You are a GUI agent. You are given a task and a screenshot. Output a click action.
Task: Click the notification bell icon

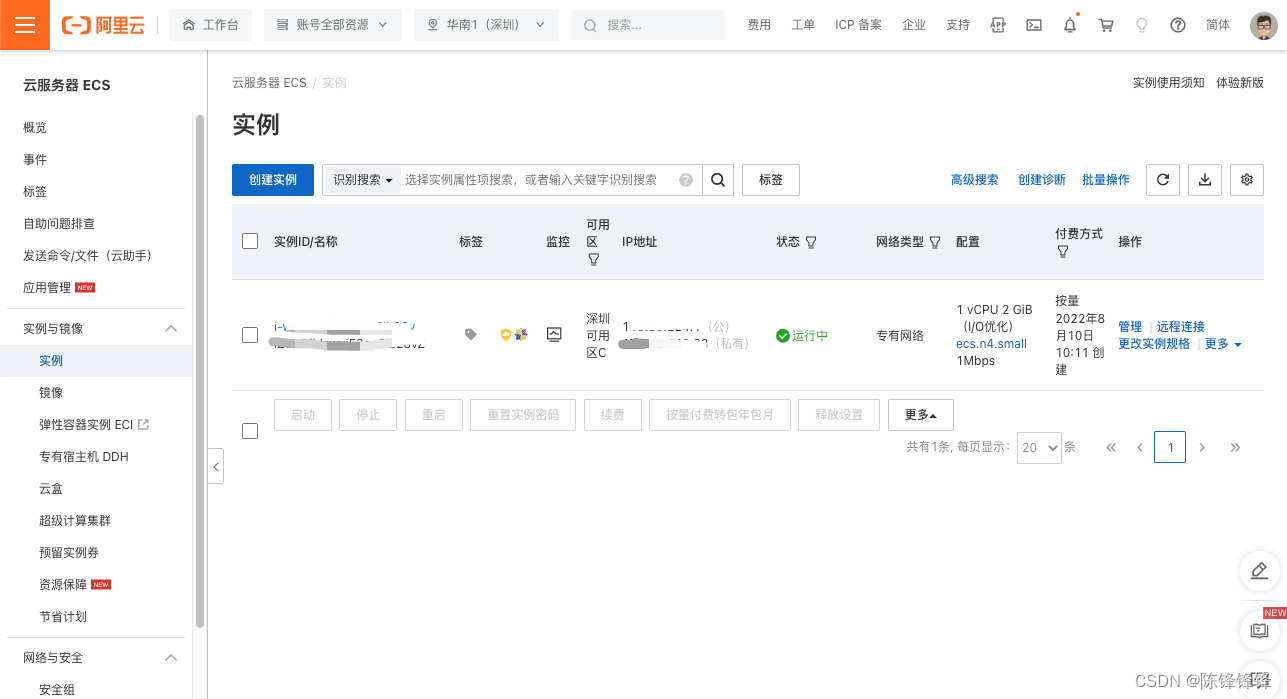pos(1069,25)
